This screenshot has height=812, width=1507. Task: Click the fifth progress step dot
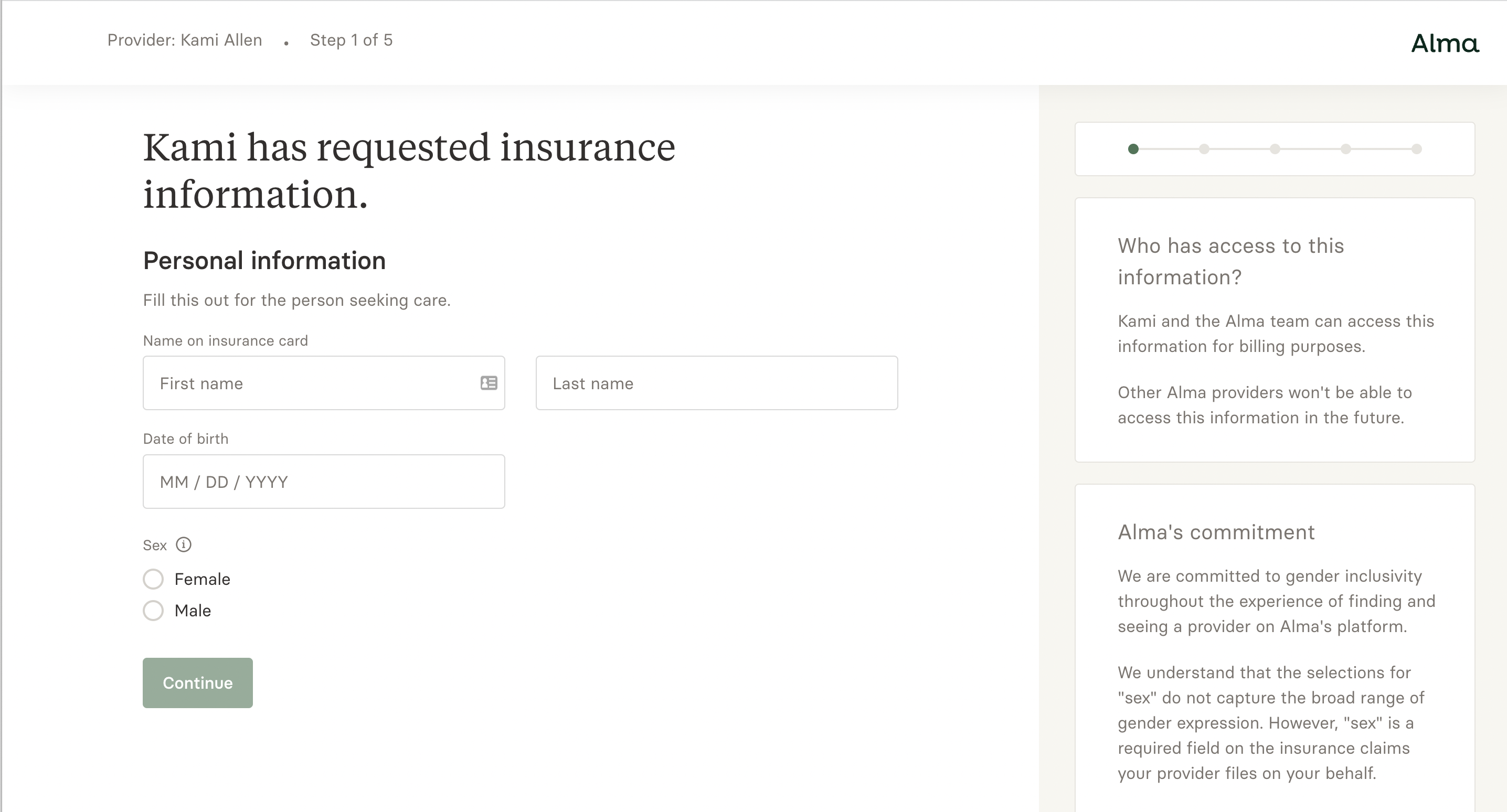point(1416,149)
